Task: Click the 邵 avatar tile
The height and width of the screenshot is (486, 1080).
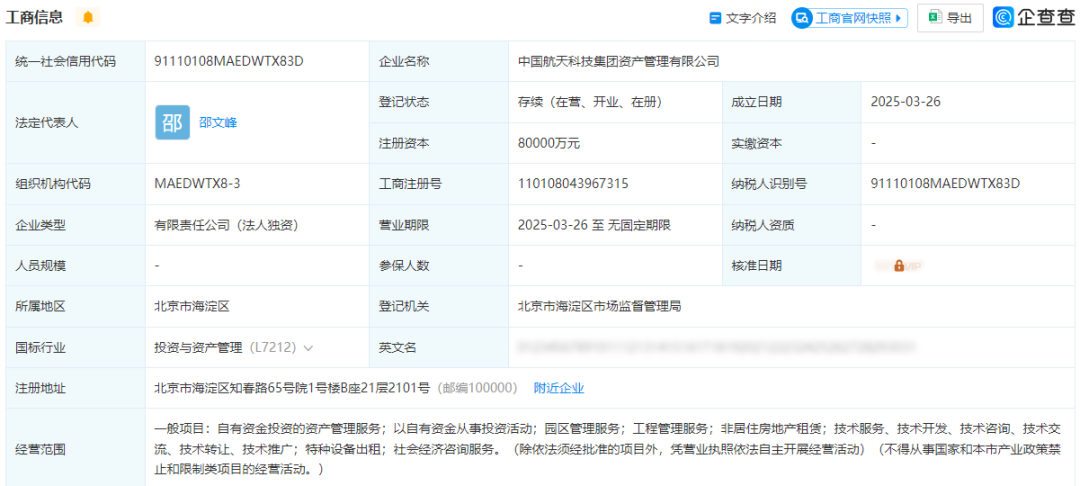Action: pos(172,123)
